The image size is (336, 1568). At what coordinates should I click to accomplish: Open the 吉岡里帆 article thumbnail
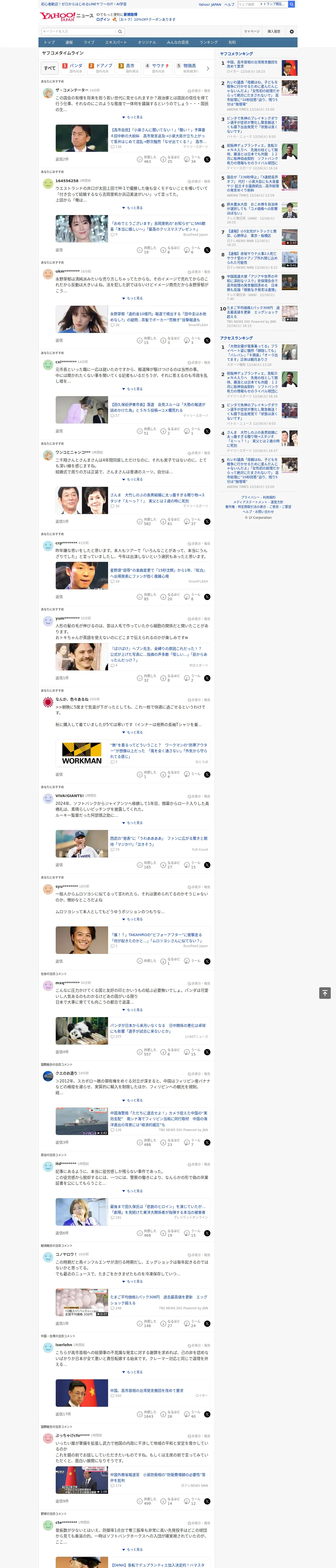pyautogui.click(x=82, y=229)
